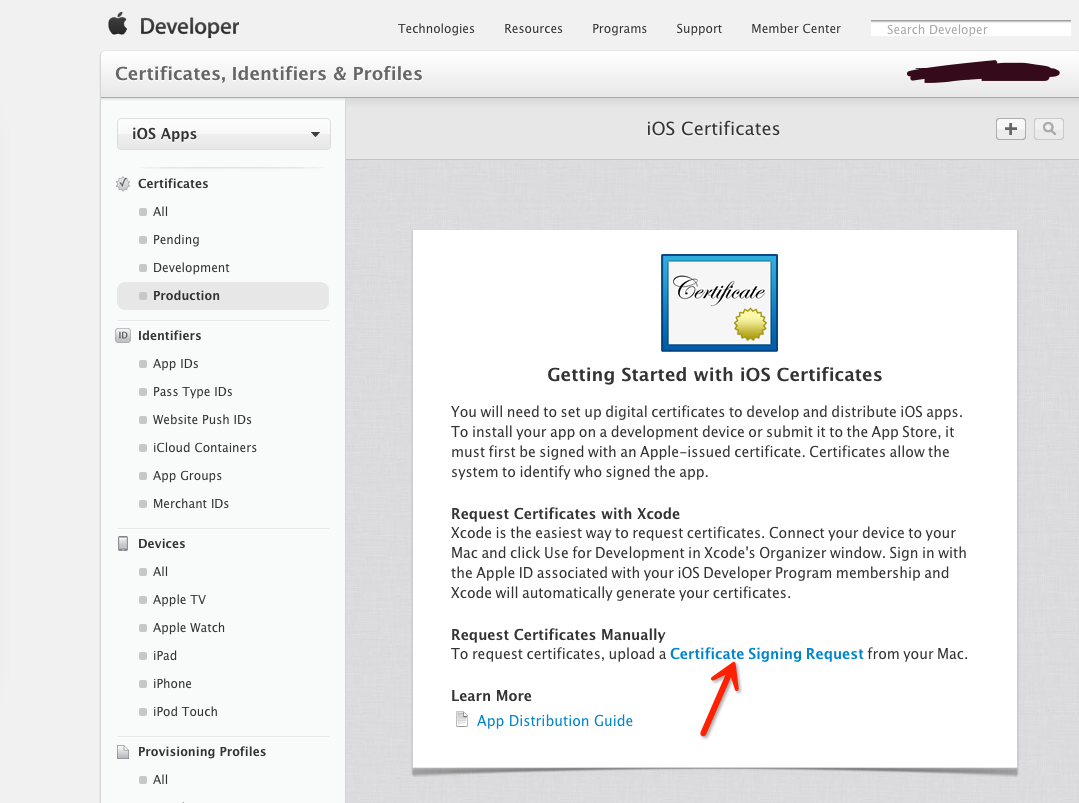Screen dimensions: 1079x803
Task: Open the App Distribution Guide link
Action: pos(555,720)
